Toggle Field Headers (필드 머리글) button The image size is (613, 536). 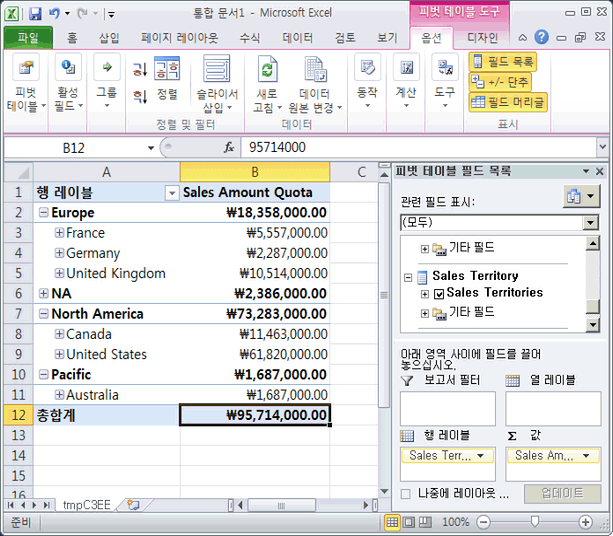pyautogui.click(x=508, y=102)
